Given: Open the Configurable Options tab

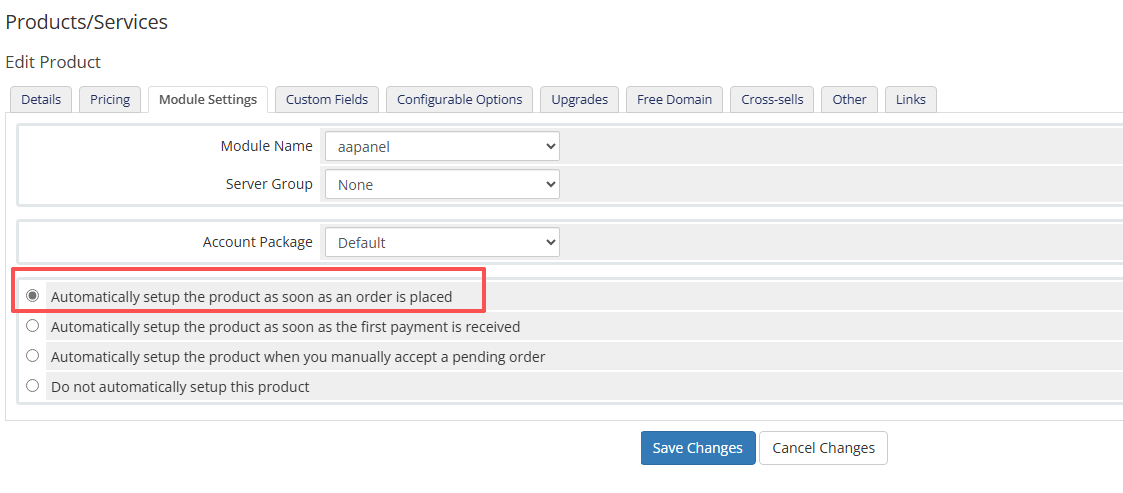Looking at the screenshot, I should (459, 99).
